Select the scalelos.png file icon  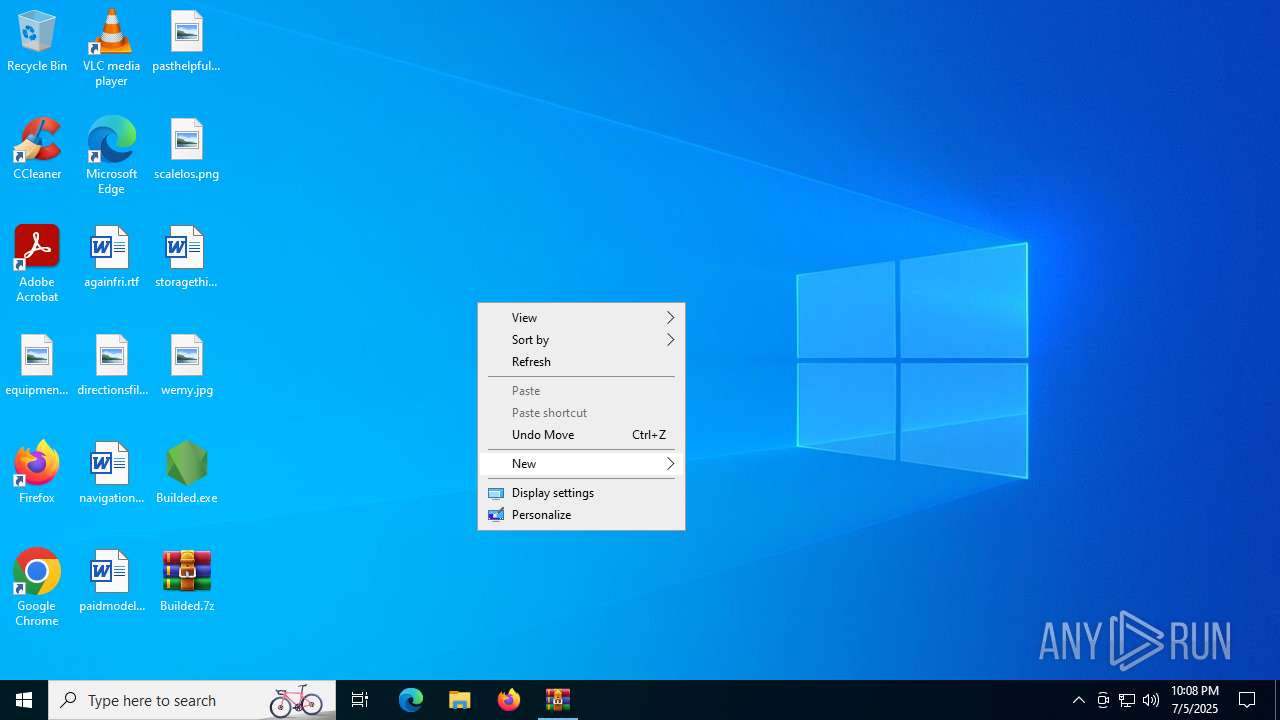coord(186,150)
